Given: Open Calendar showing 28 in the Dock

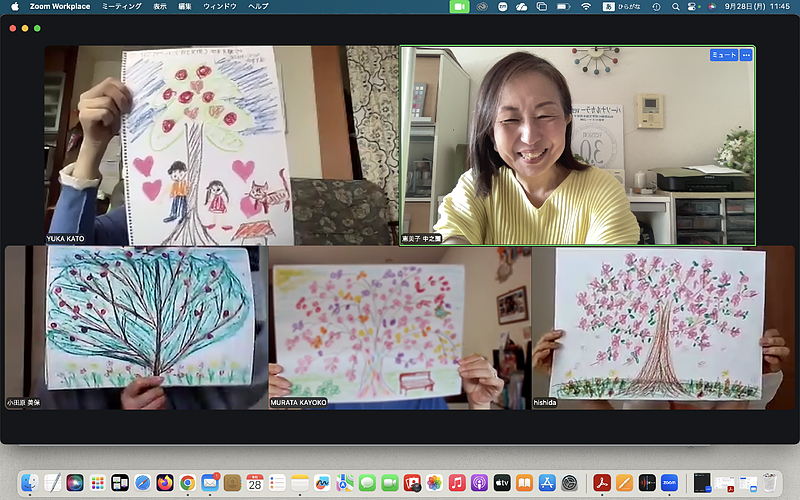Looking at the screenshot, I should tap(255, 482).
